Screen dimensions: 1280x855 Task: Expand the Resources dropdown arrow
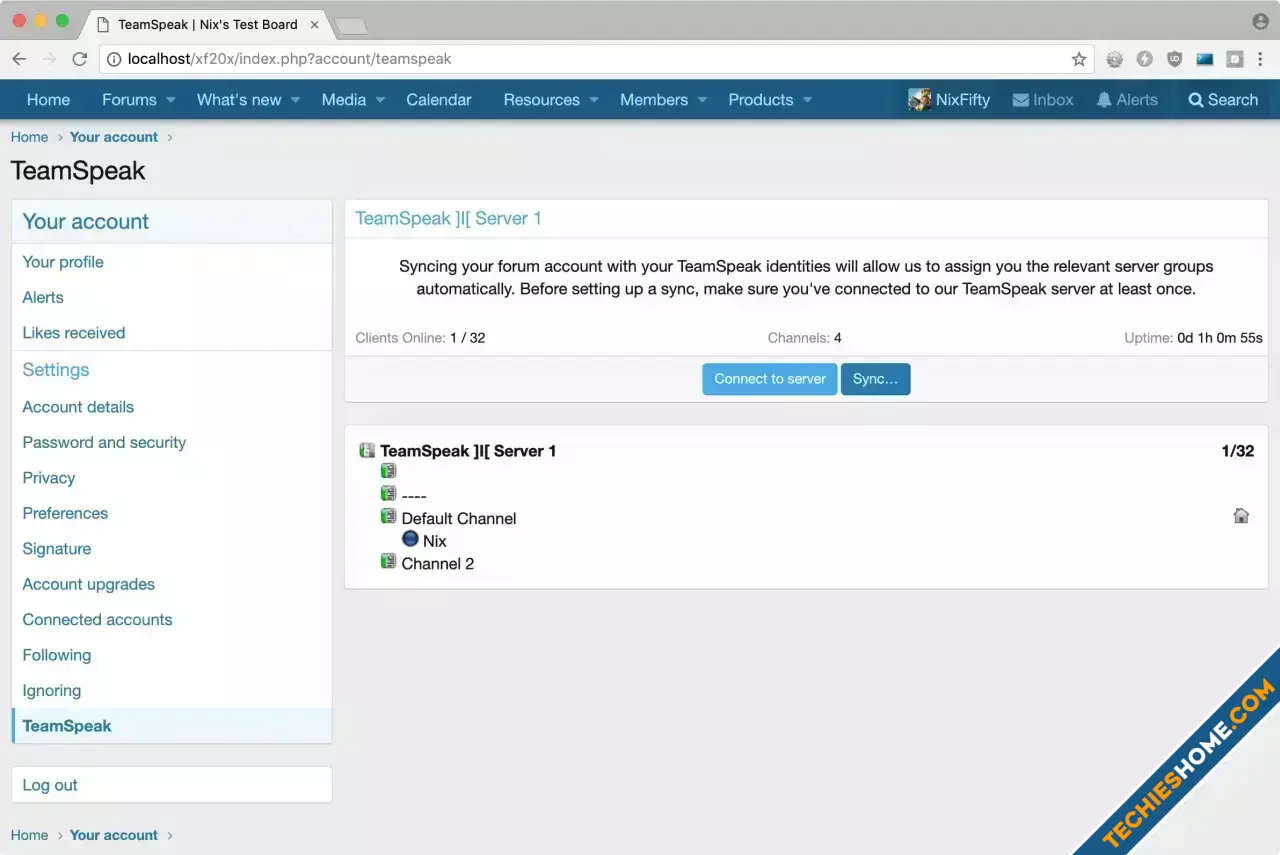(x=594, y=100)
